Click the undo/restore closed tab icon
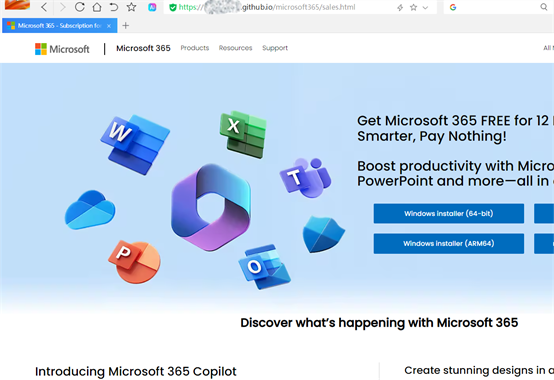The width and height of the screenshot is (554, 380). pos(113,7)
